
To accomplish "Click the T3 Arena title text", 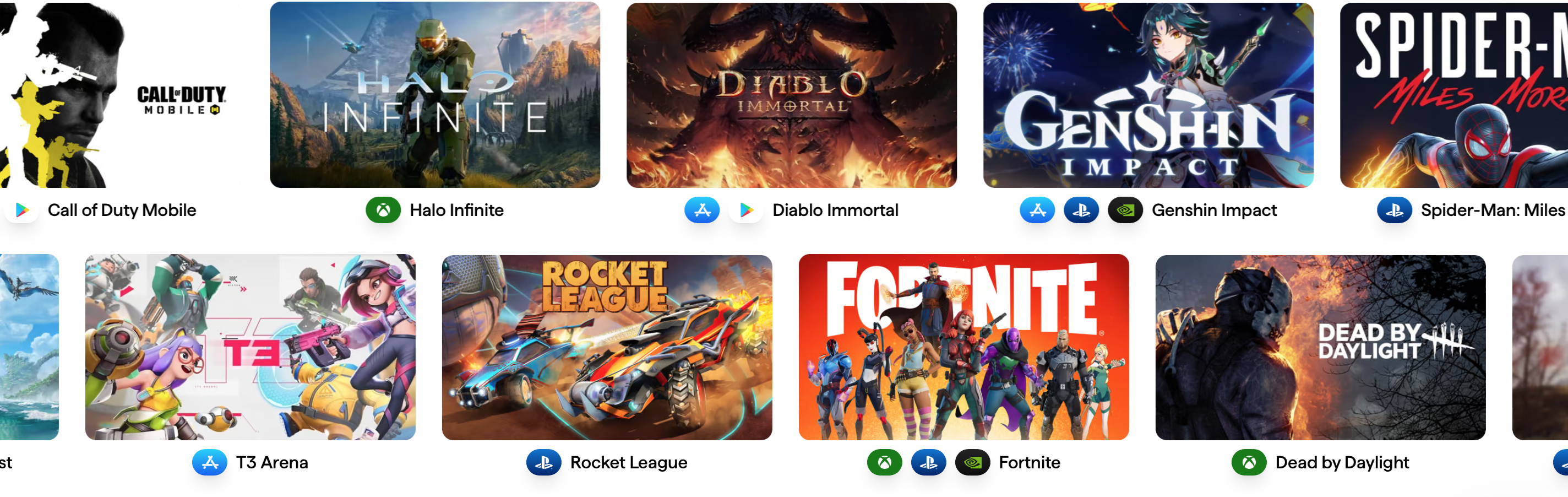I will [x=272, y=462].
